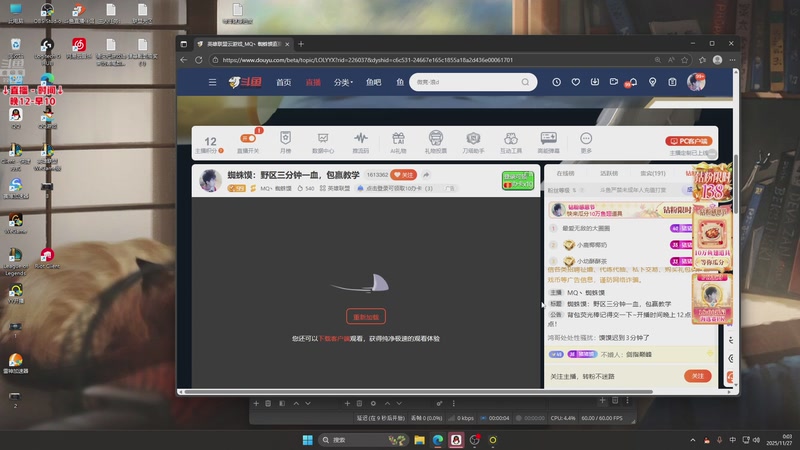Click the share arrow icon beside 关注
The image size is (800, 450).
pyautogui.click(x=426, y=174)
